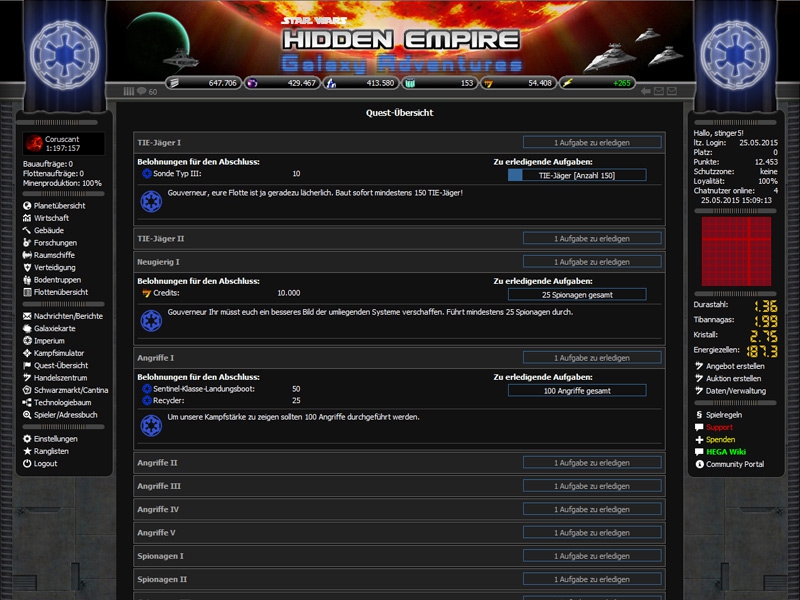Click the resource icon beside 647.706
Image resolution: width=800 pixels, height=600 pixels.
pyautogui.click(x=174, y=83)
